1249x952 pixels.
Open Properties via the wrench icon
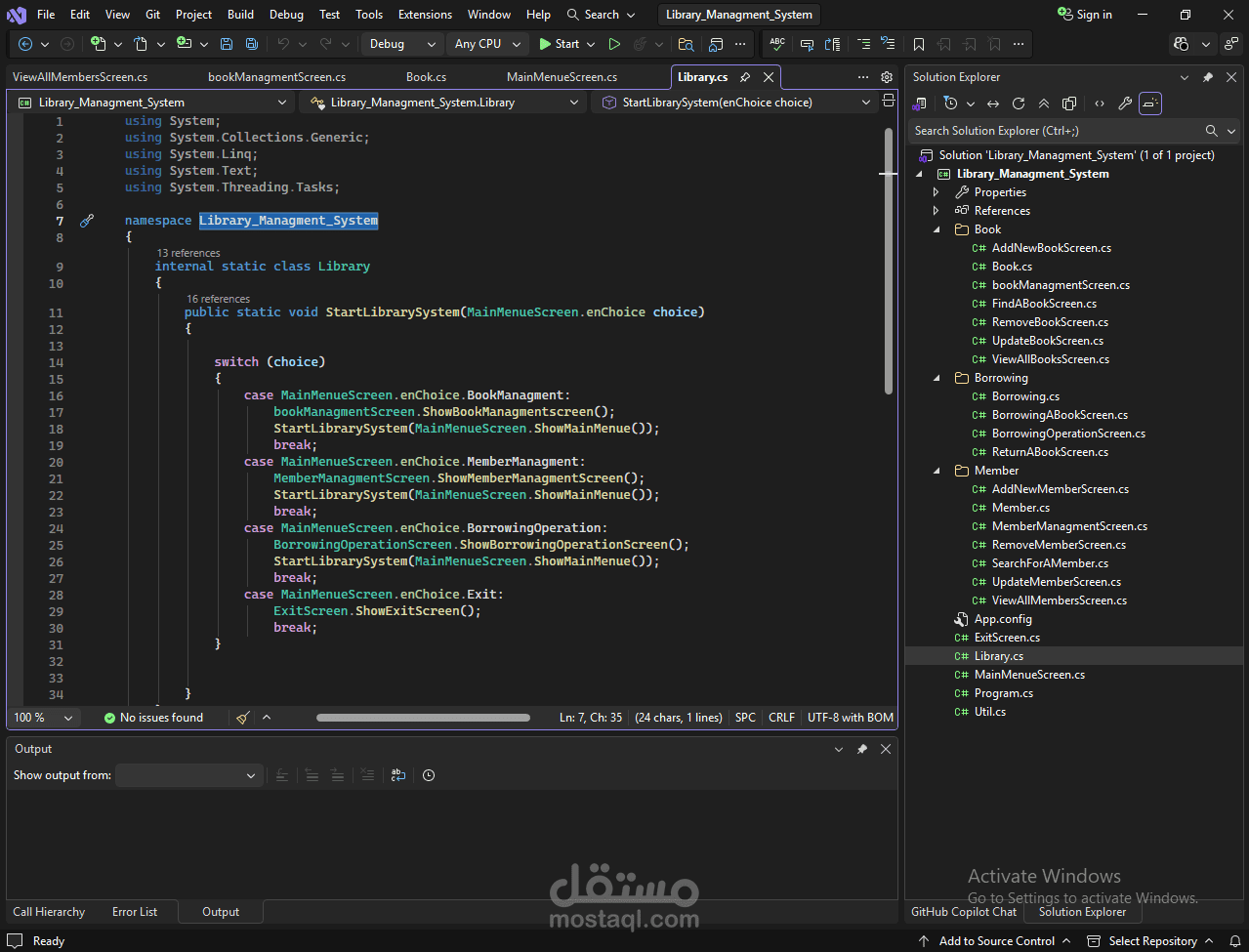pos(1124,103)
